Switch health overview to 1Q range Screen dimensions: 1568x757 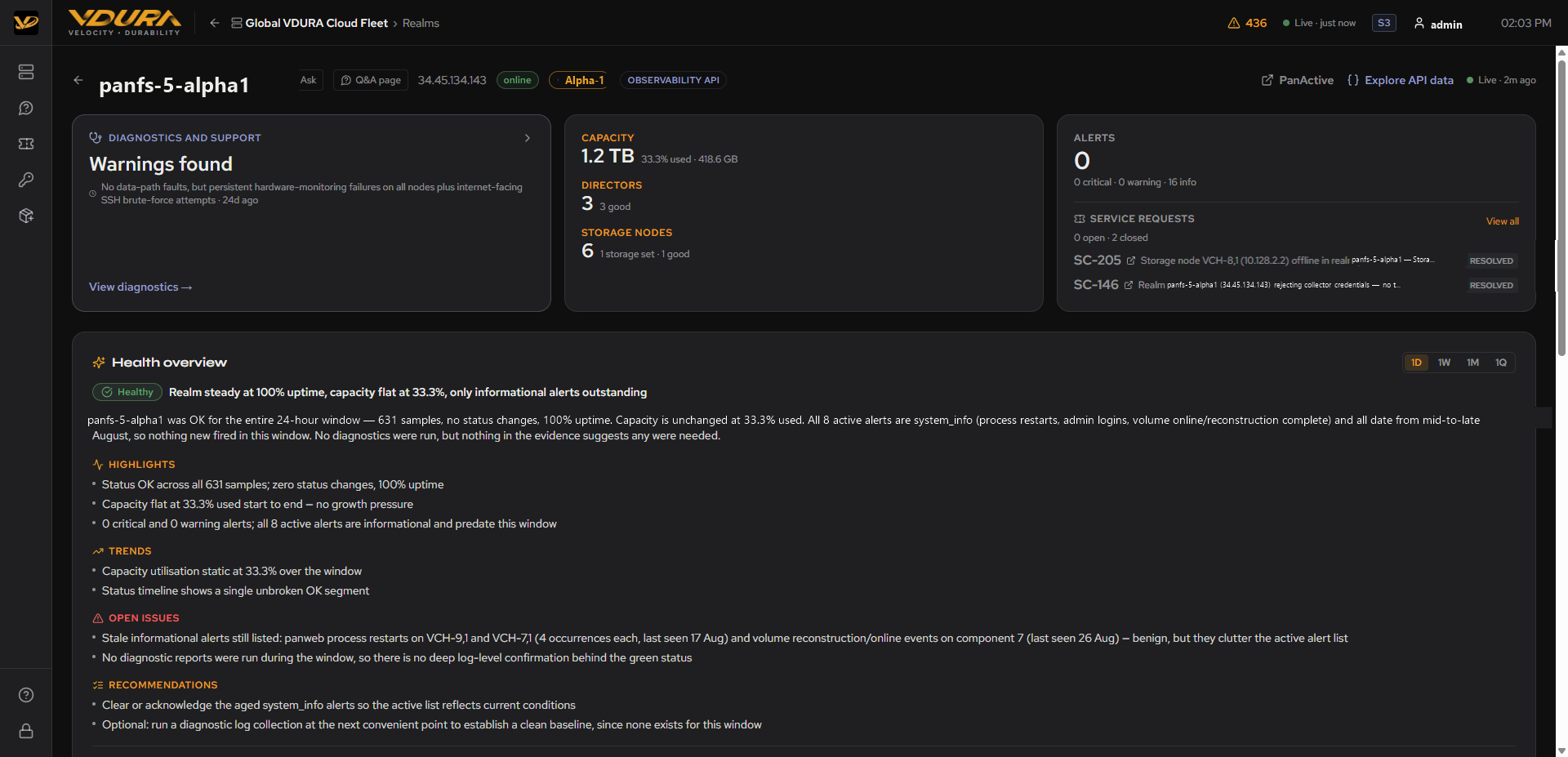[1501, 363]
